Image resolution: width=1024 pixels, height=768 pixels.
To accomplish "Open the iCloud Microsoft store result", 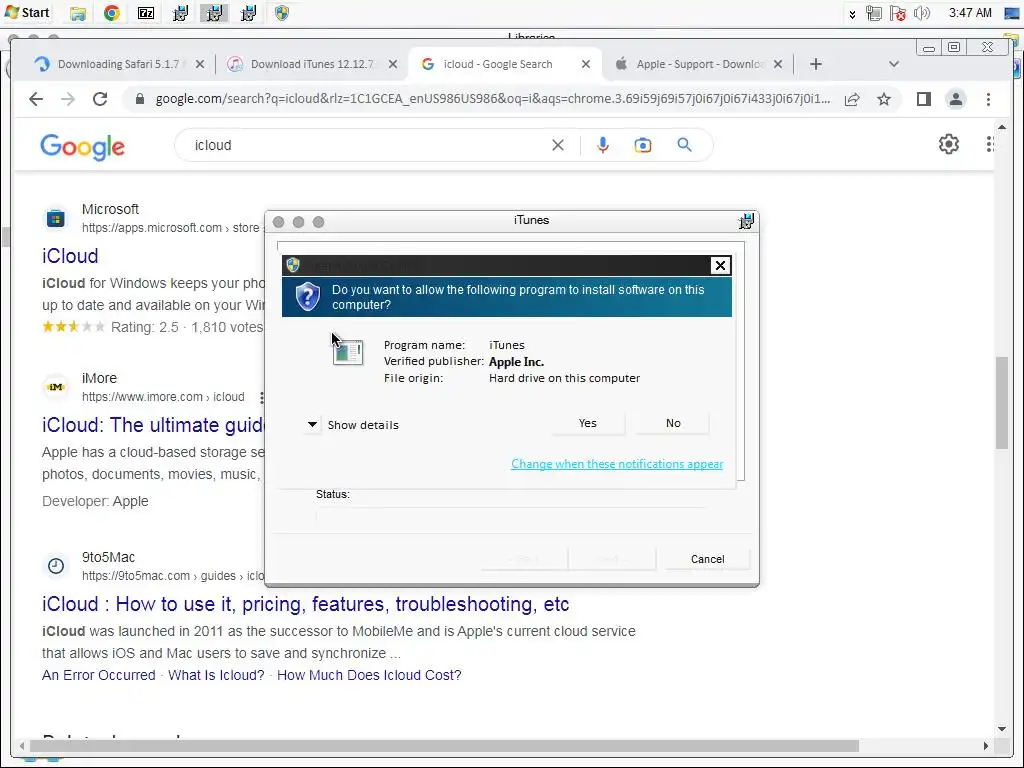I will tap(70, 256).
